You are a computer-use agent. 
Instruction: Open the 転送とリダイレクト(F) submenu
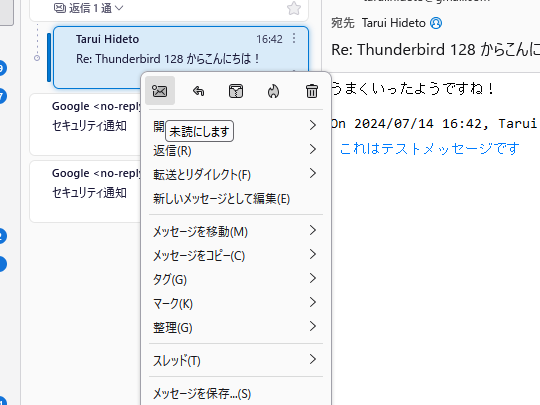point(236,175)
